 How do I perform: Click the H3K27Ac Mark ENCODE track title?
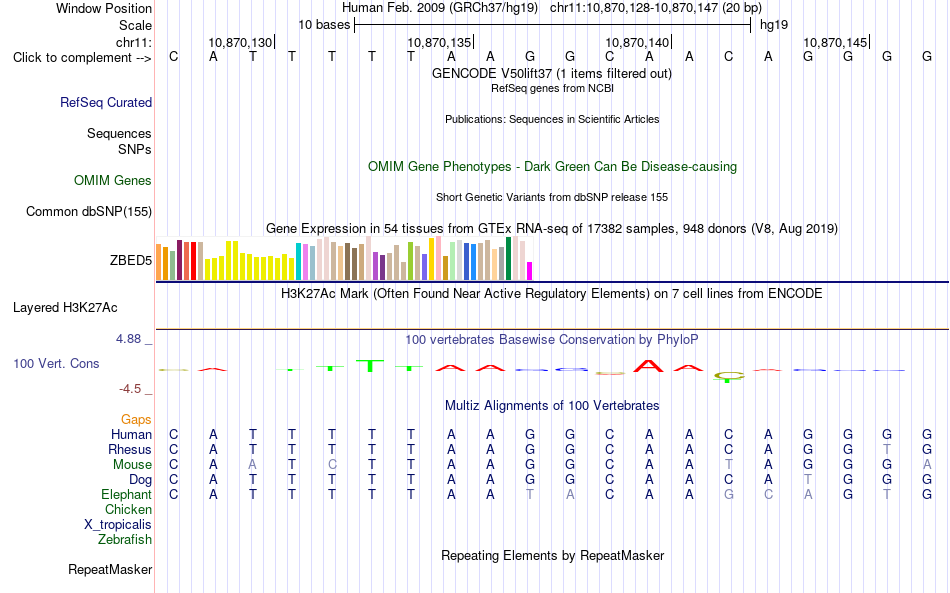(x=552, y=294)
